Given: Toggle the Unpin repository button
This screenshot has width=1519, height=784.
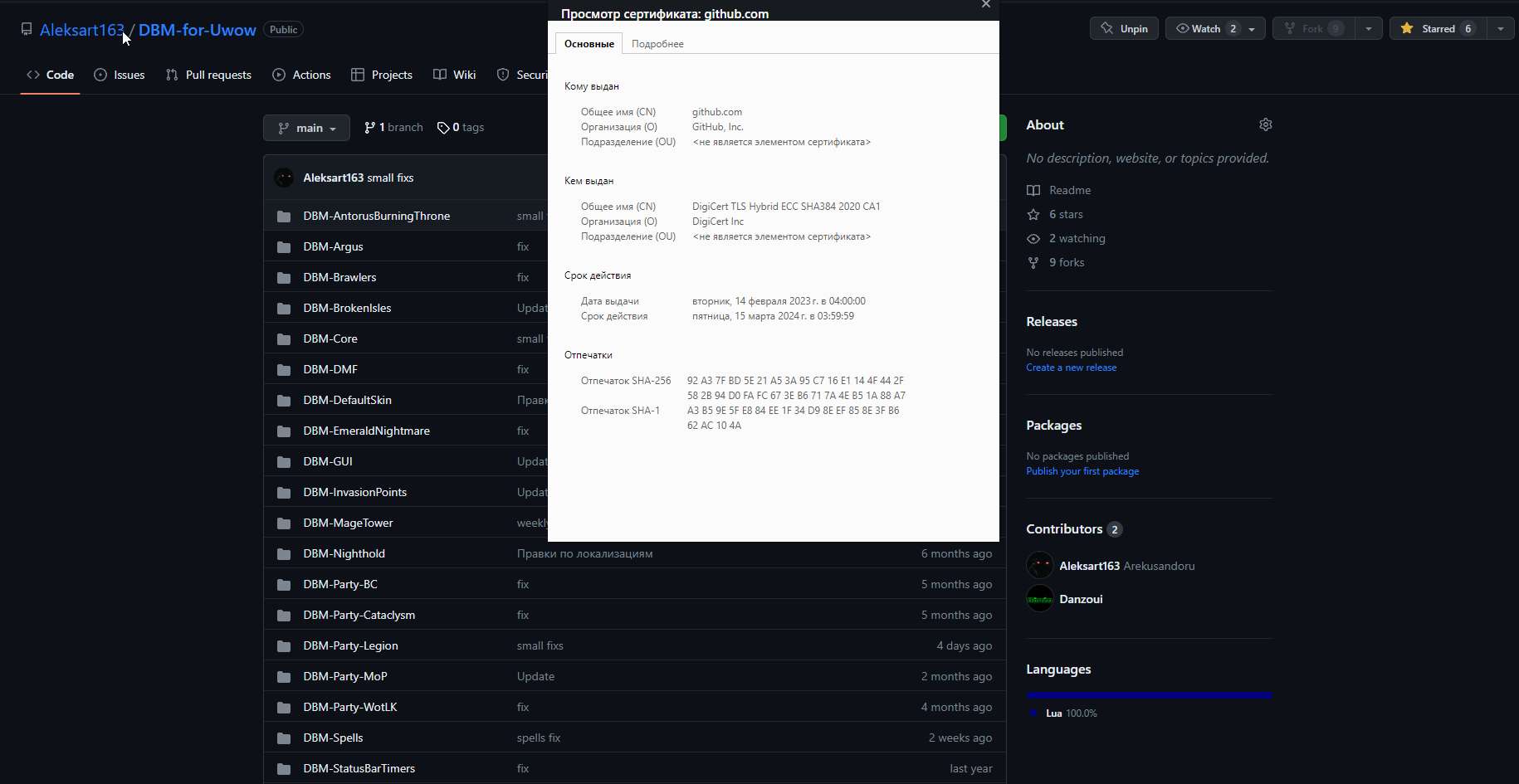Looking at the screenshot, I should coord(1124,29).
